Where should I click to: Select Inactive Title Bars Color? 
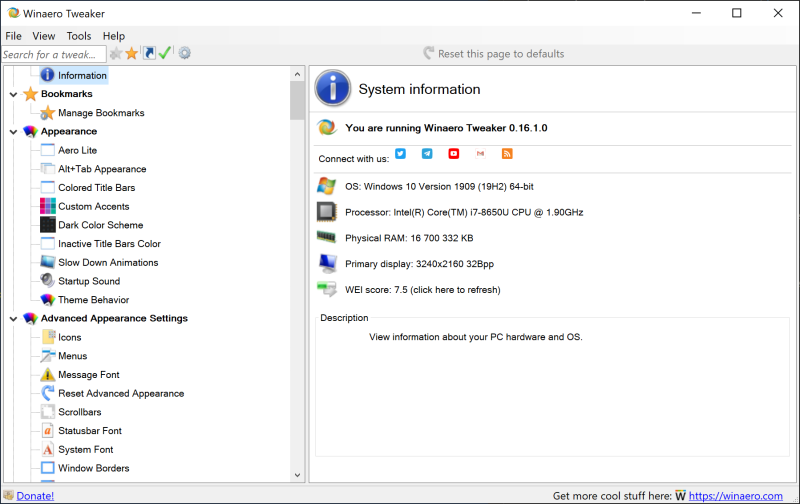coord(109,244)
